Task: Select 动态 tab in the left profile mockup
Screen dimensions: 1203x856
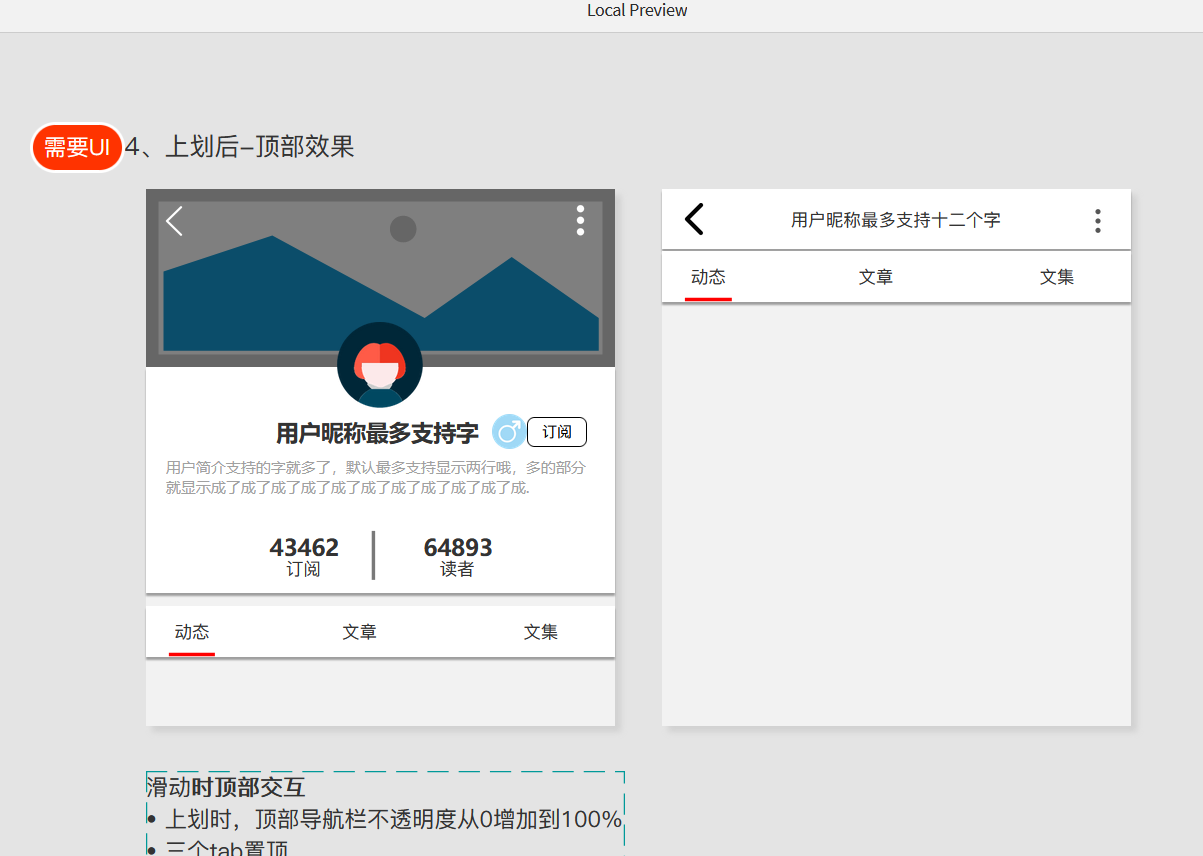Action: pyautogui.click(x=192, y=632)
